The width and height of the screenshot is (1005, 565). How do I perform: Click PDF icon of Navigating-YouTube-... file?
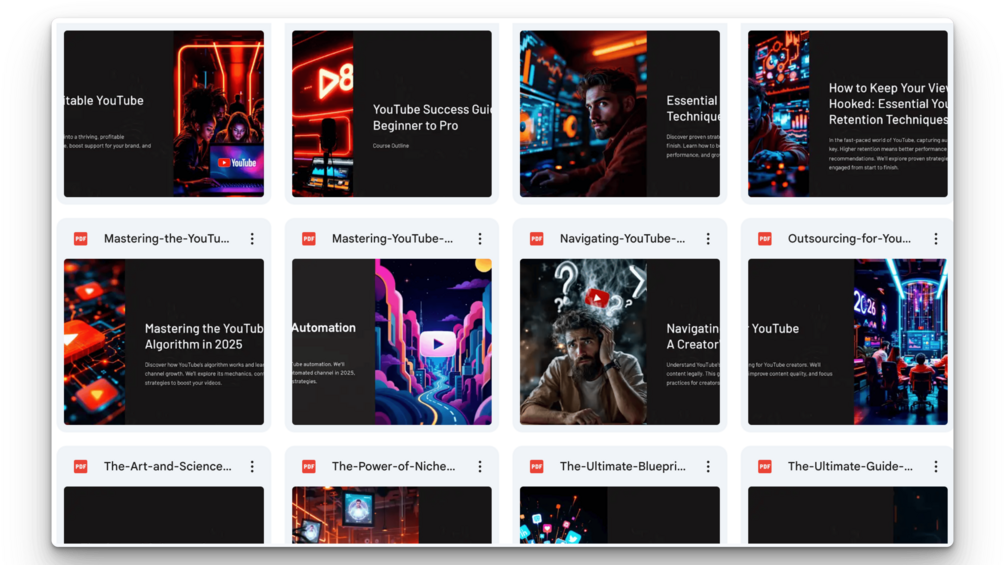tap(537, 238)
